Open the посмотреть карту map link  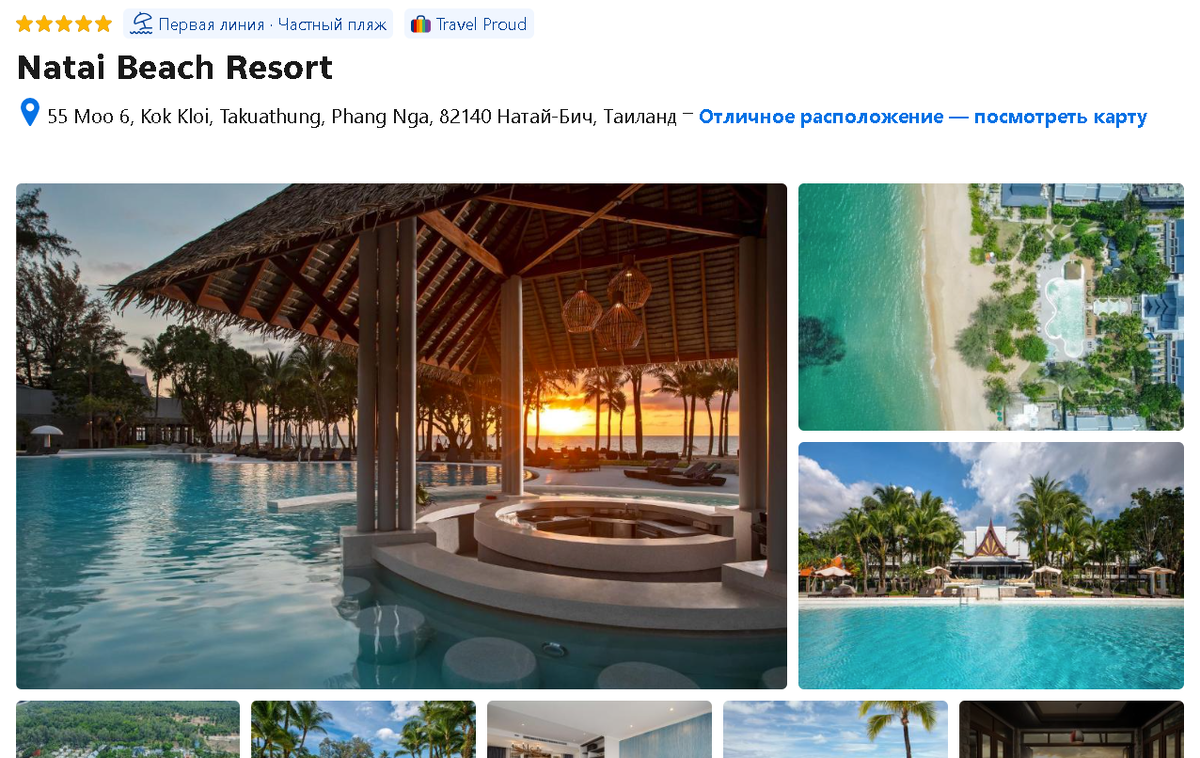pos(1060,117)
